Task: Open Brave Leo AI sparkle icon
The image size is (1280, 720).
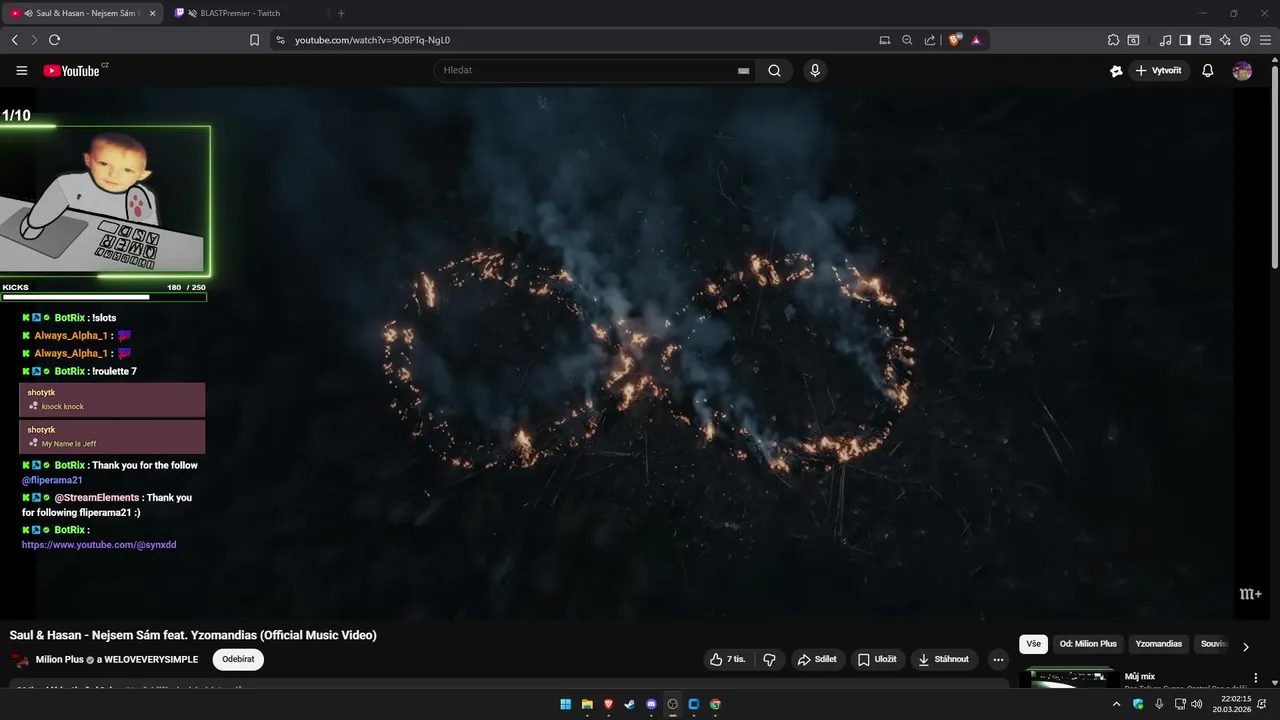Action: 1225,40
